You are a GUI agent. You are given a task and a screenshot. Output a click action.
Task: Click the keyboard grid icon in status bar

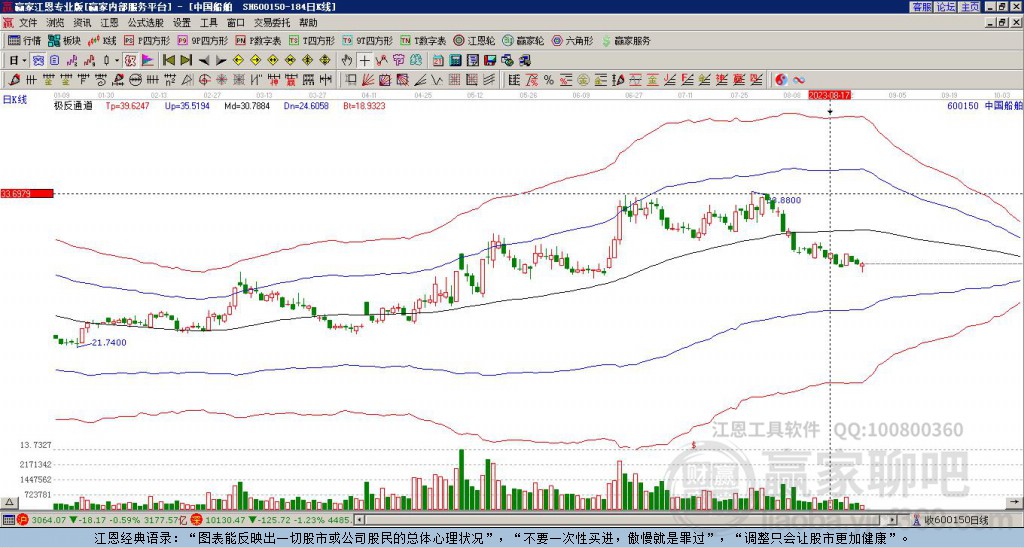click(8, 520)
